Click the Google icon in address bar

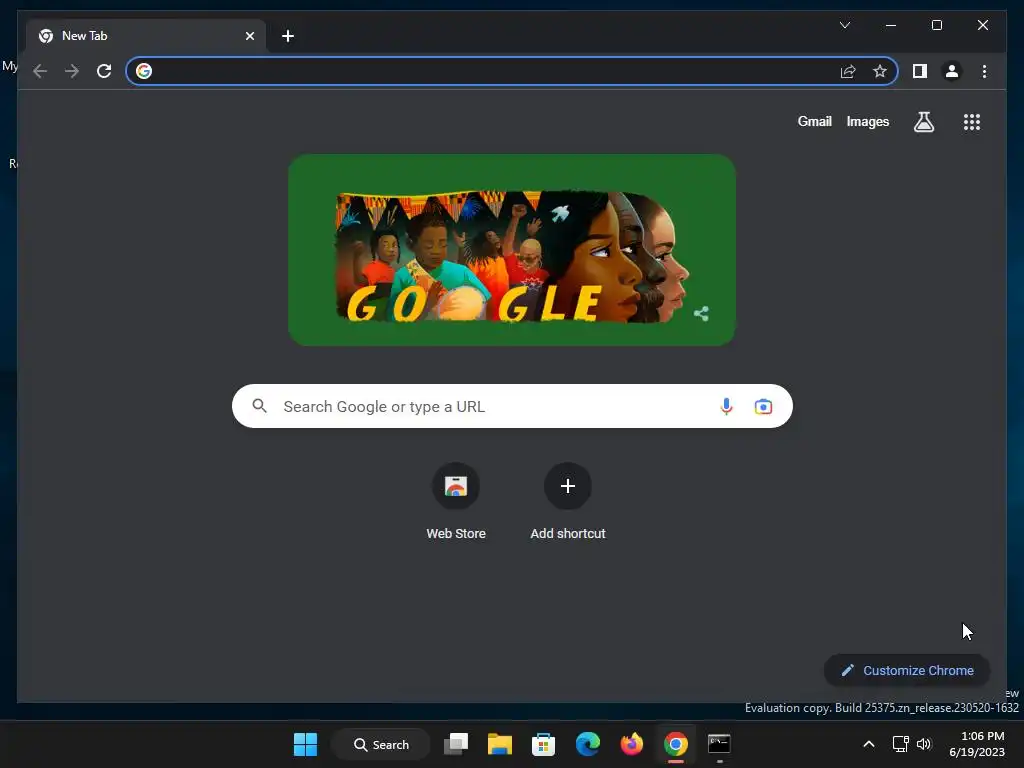click(x=144, y=71)
